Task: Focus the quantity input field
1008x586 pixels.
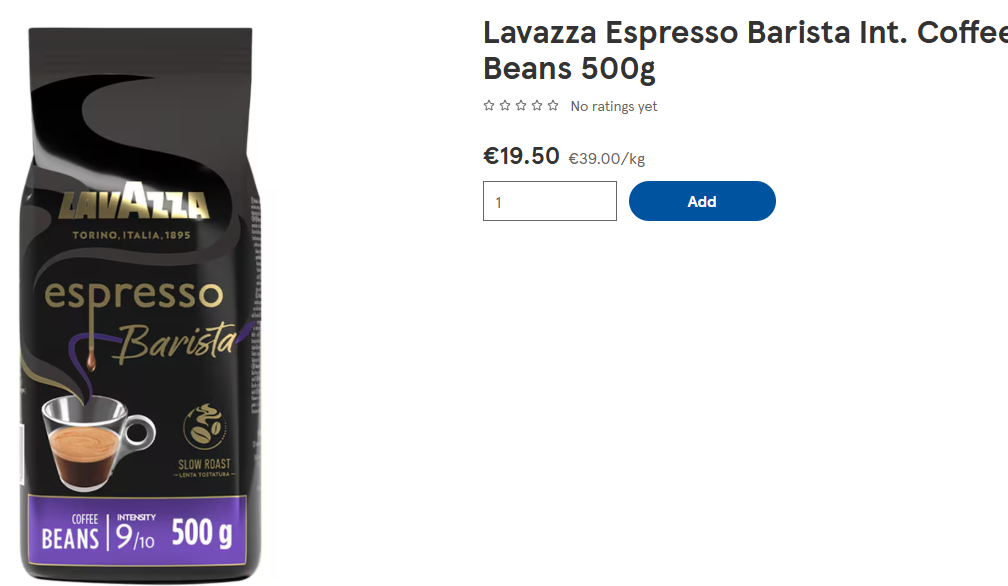Action: pyautogui.click(x=550, y=201)
